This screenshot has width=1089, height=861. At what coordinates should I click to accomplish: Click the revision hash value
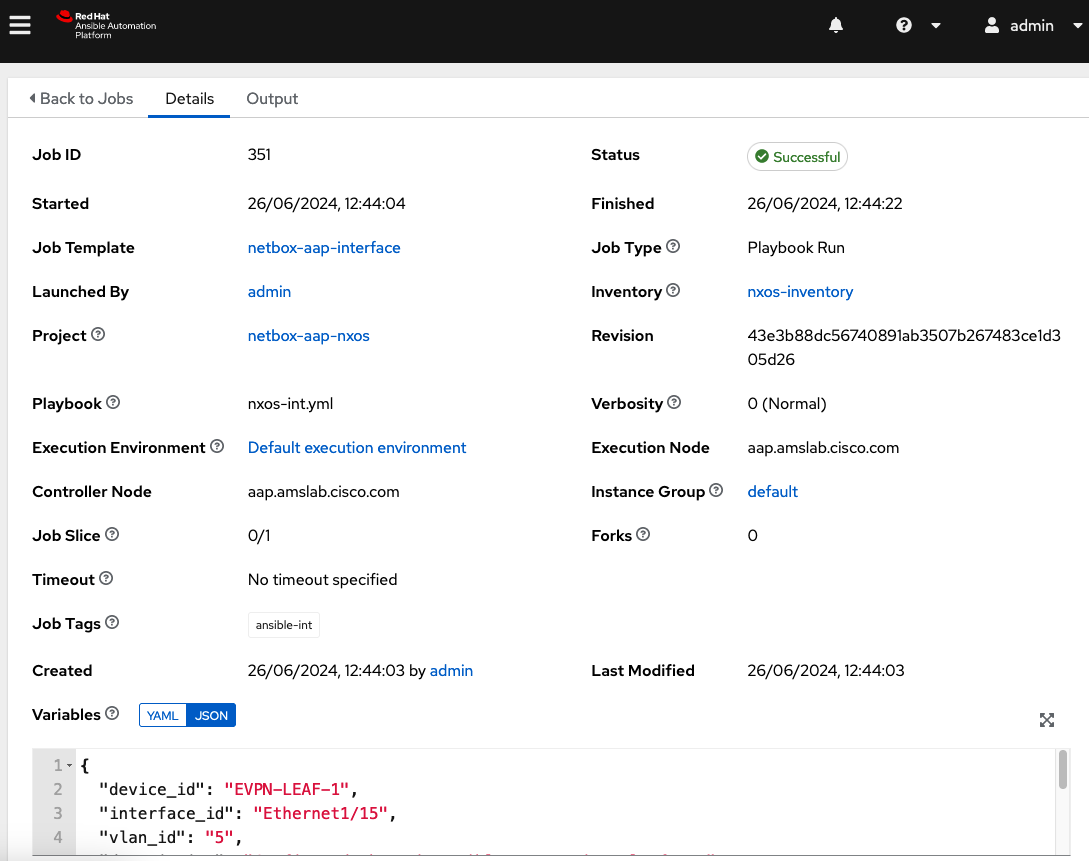click(x=904, y=348)
